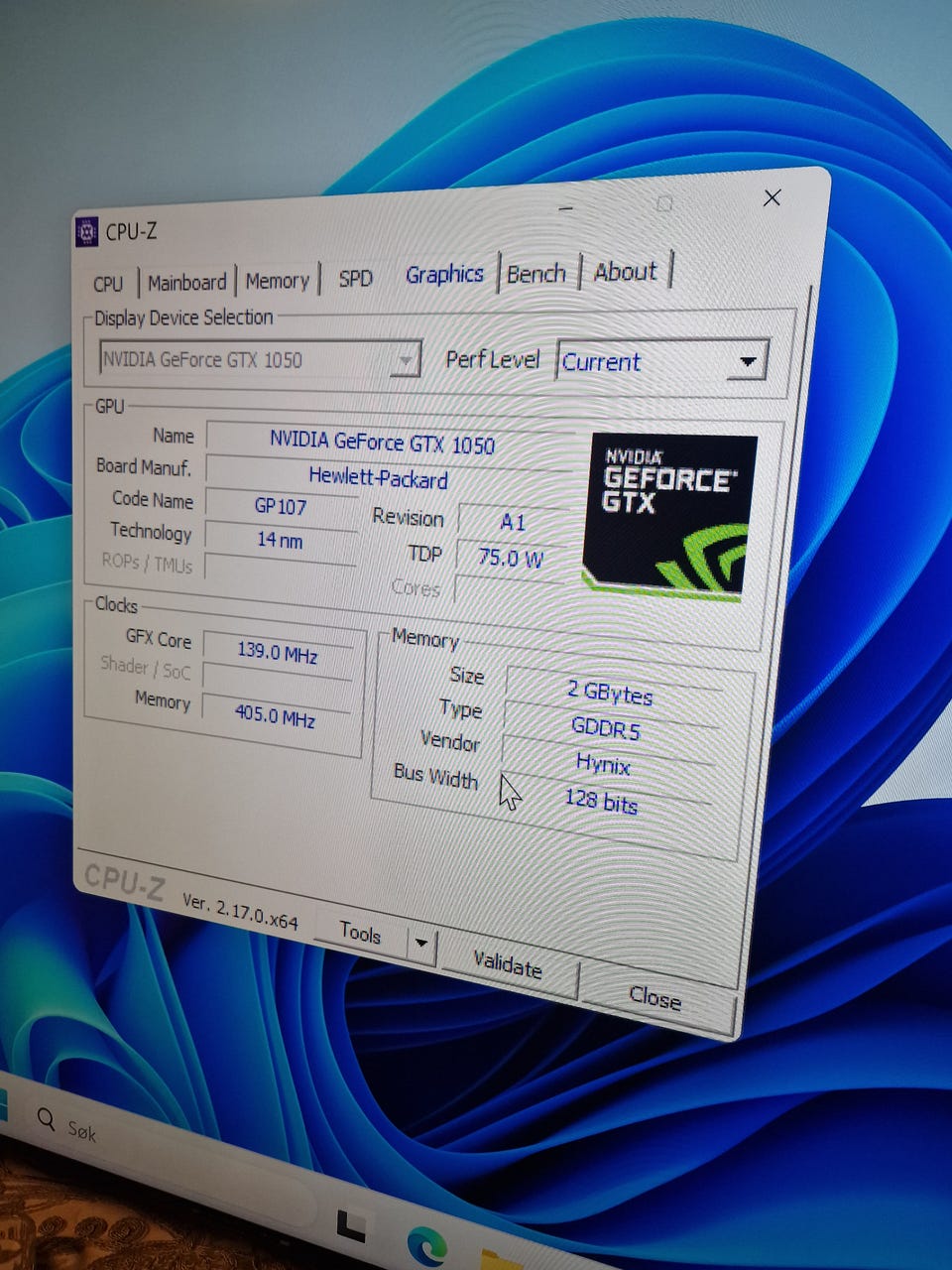Click the Ver. 2.17.0.x64 version text
This screenshot has height=1270, width=952.
pyautogui.click(x=240, y=910)
